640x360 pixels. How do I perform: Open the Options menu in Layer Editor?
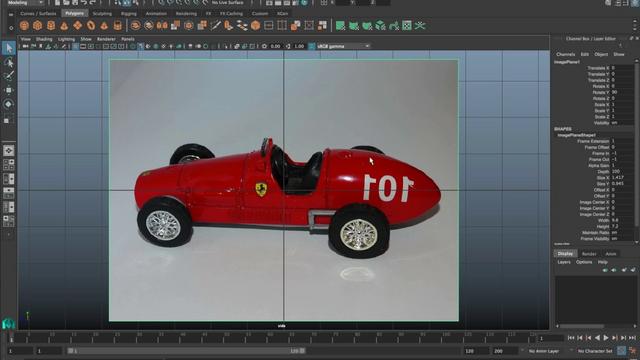coord(584,262)
